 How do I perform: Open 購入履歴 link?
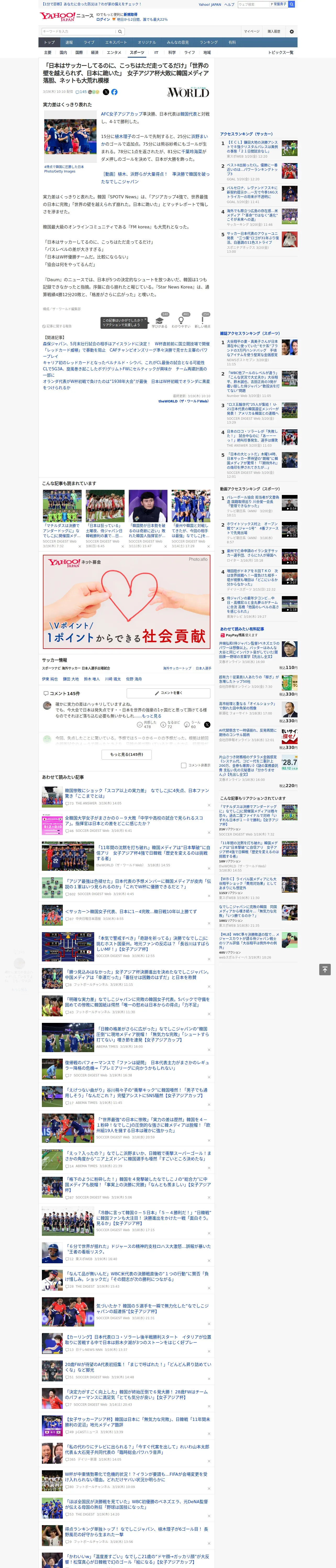pos(274,32)
